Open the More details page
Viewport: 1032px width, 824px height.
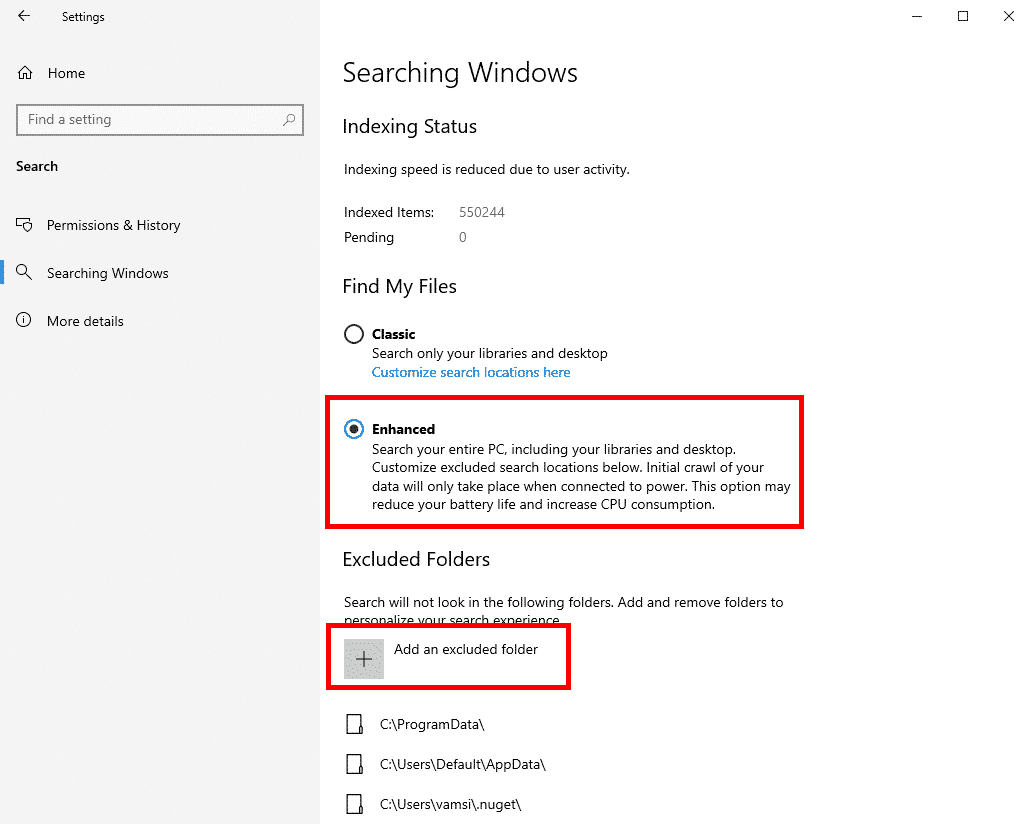tap(85, 320)
